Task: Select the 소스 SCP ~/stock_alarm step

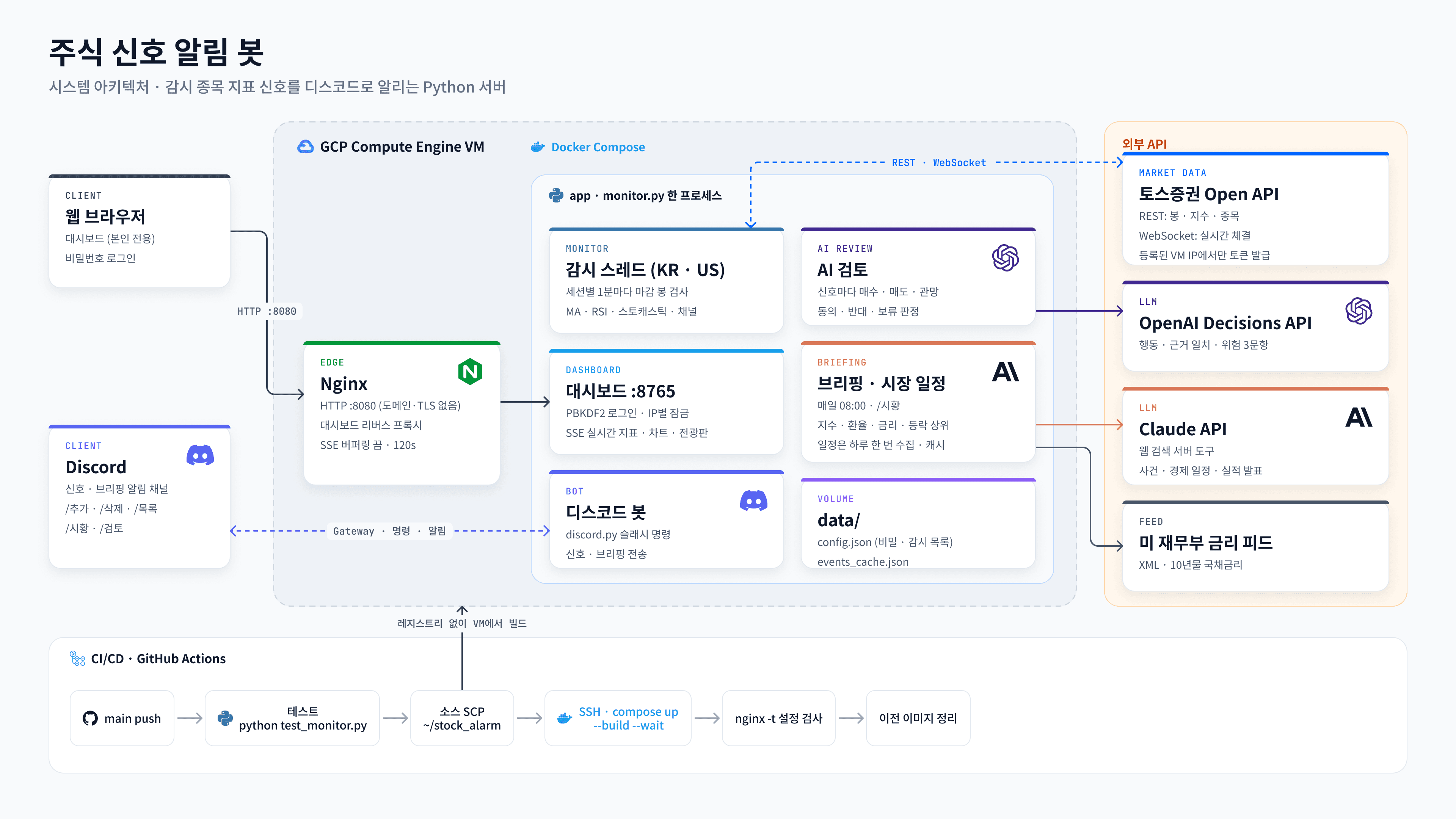Action: point(462,719)
